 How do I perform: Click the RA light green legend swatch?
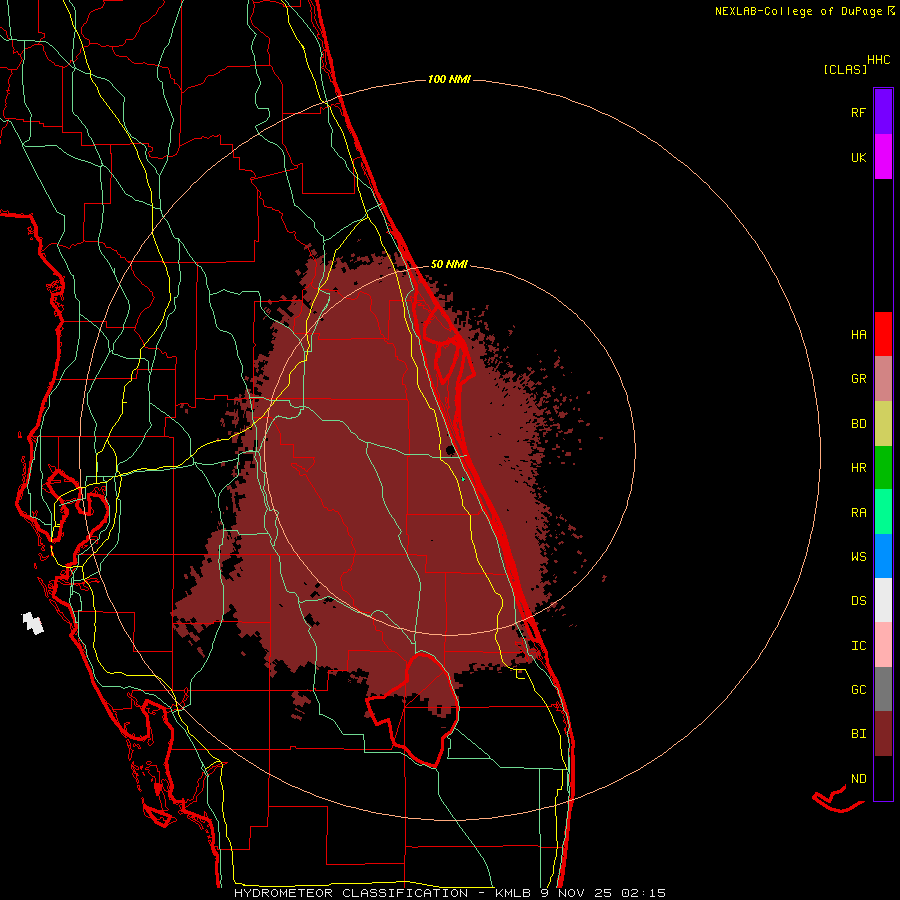pyautogui.click(x=883, y=512)
